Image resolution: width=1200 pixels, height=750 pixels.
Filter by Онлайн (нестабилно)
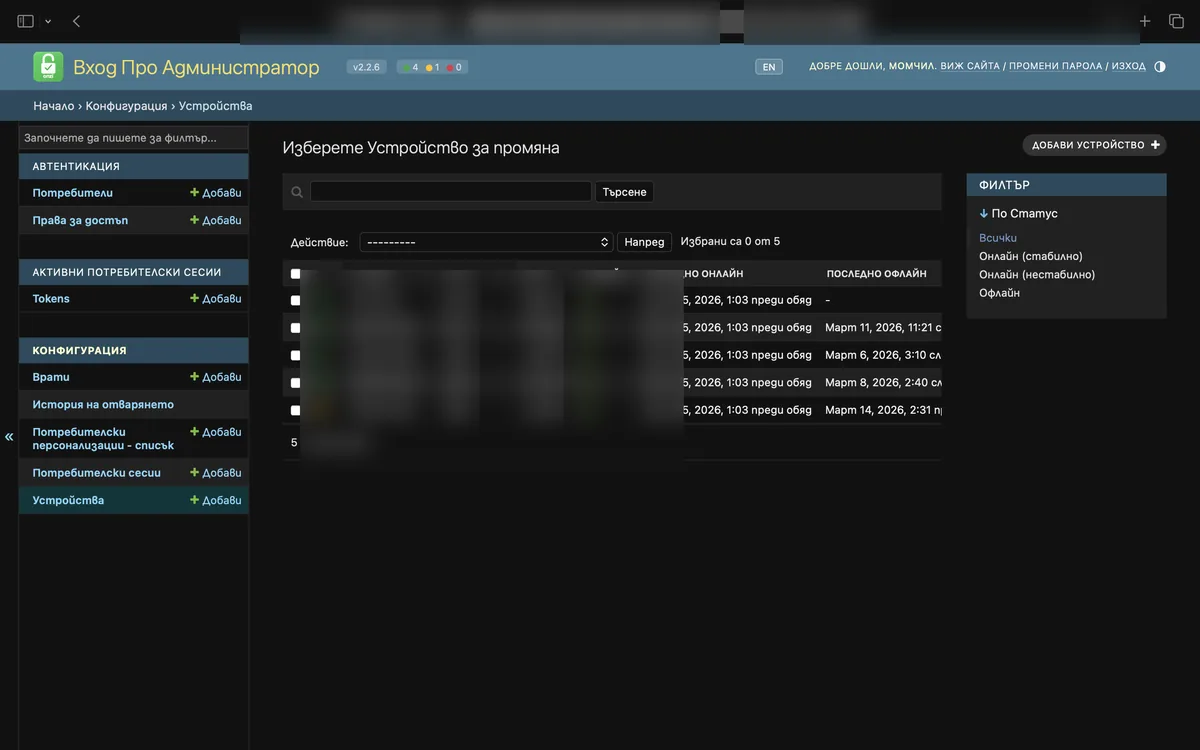coord(1037,274)
